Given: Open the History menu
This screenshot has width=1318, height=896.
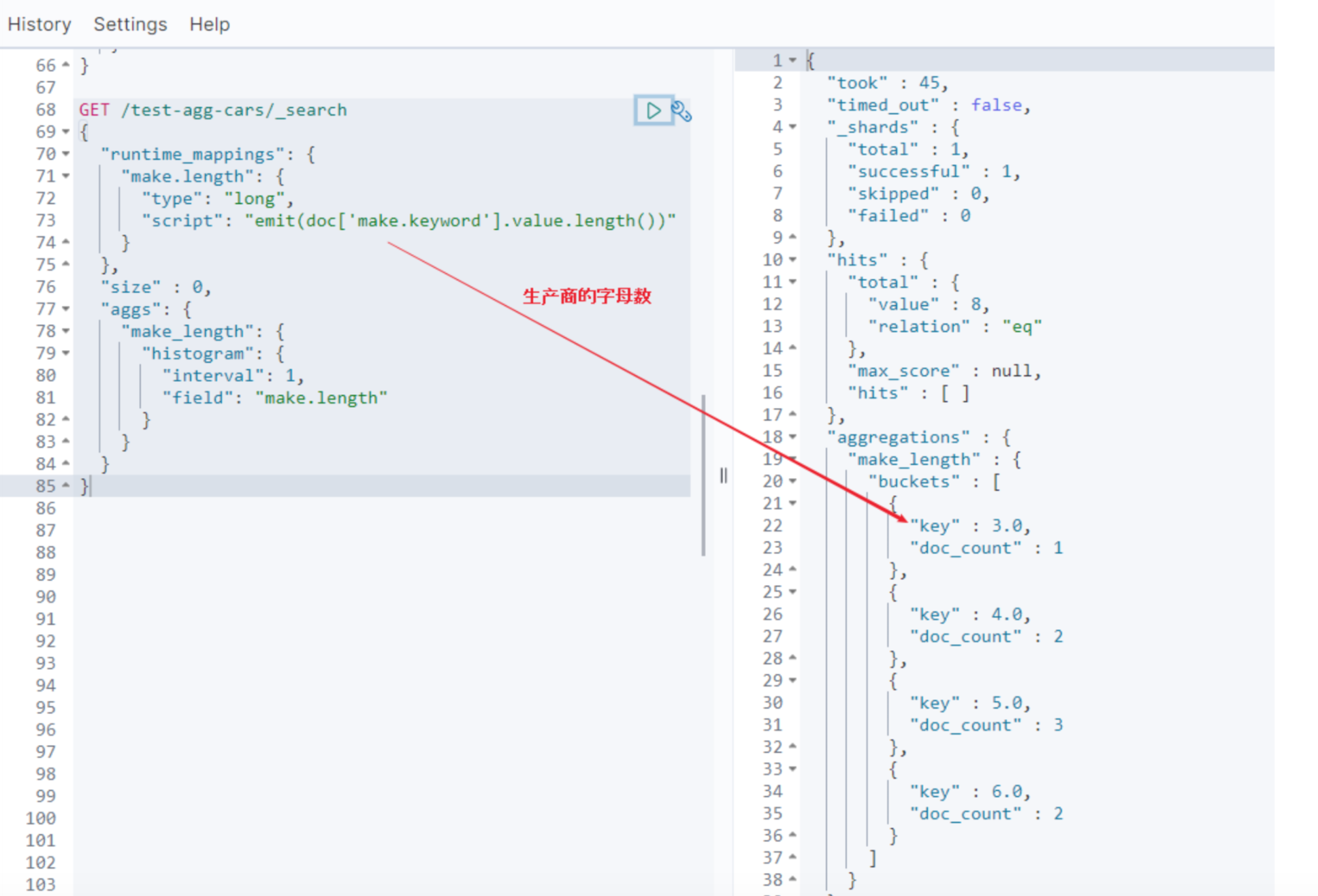Looking at the screenshot, I should (39, 25).
